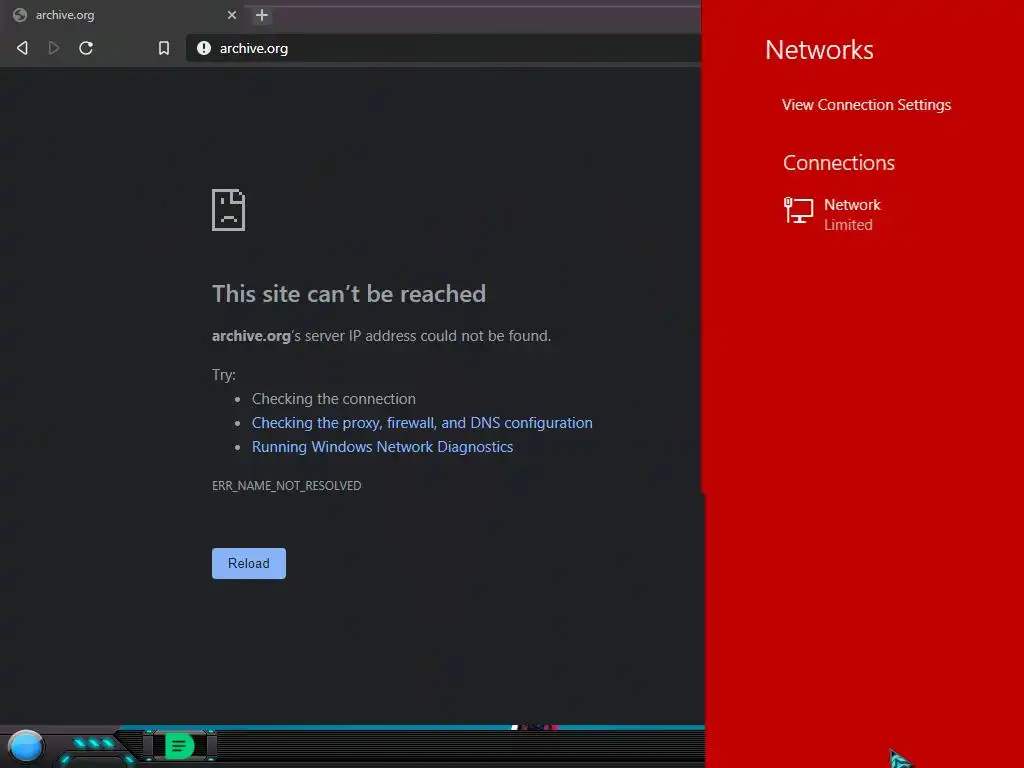The image size is (1024, 768).
Task: Open proxy, firewall, and DNS configuration link
Action: point(422,423)
